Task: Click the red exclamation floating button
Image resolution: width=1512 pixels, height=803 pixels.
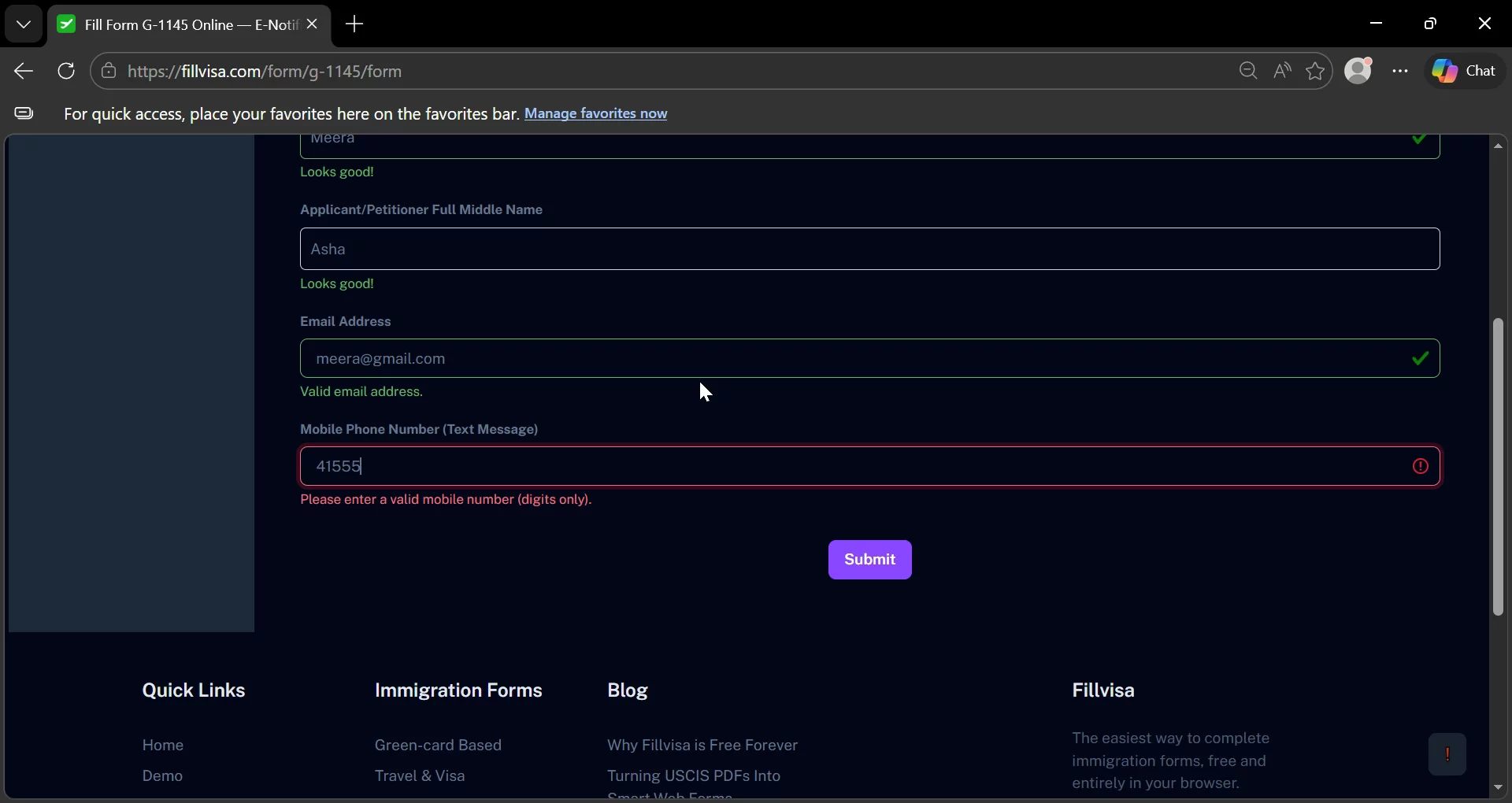Action: (x=1447, y=754)
